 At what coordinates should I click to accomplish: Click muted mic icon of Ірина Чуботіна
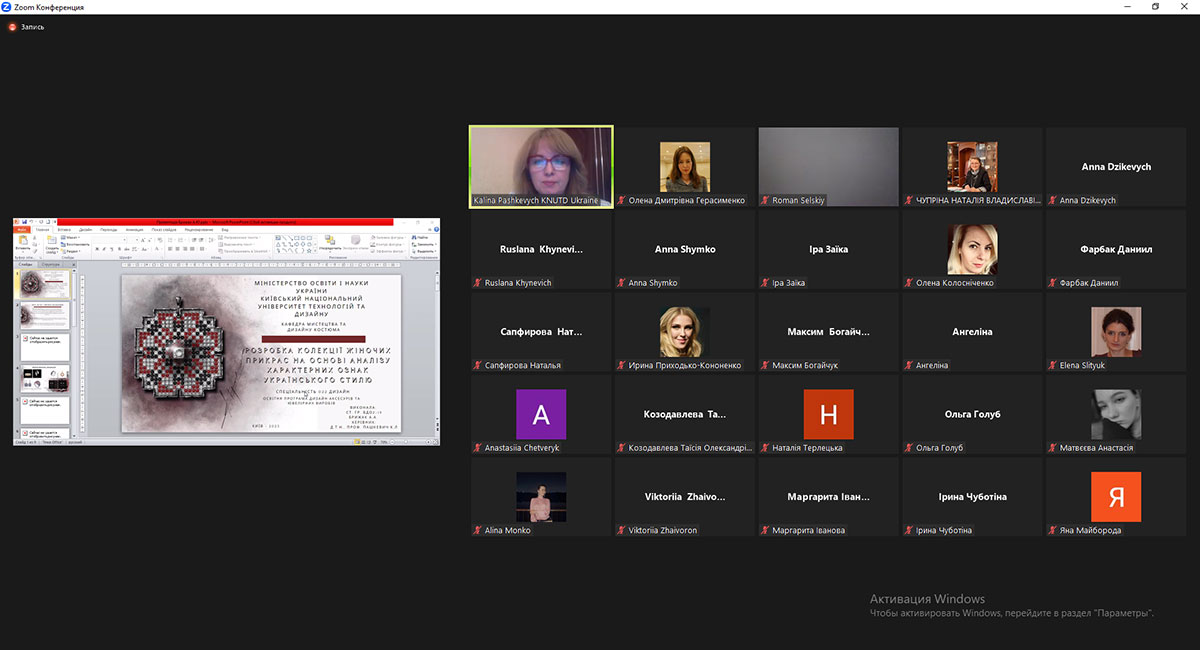909,530
